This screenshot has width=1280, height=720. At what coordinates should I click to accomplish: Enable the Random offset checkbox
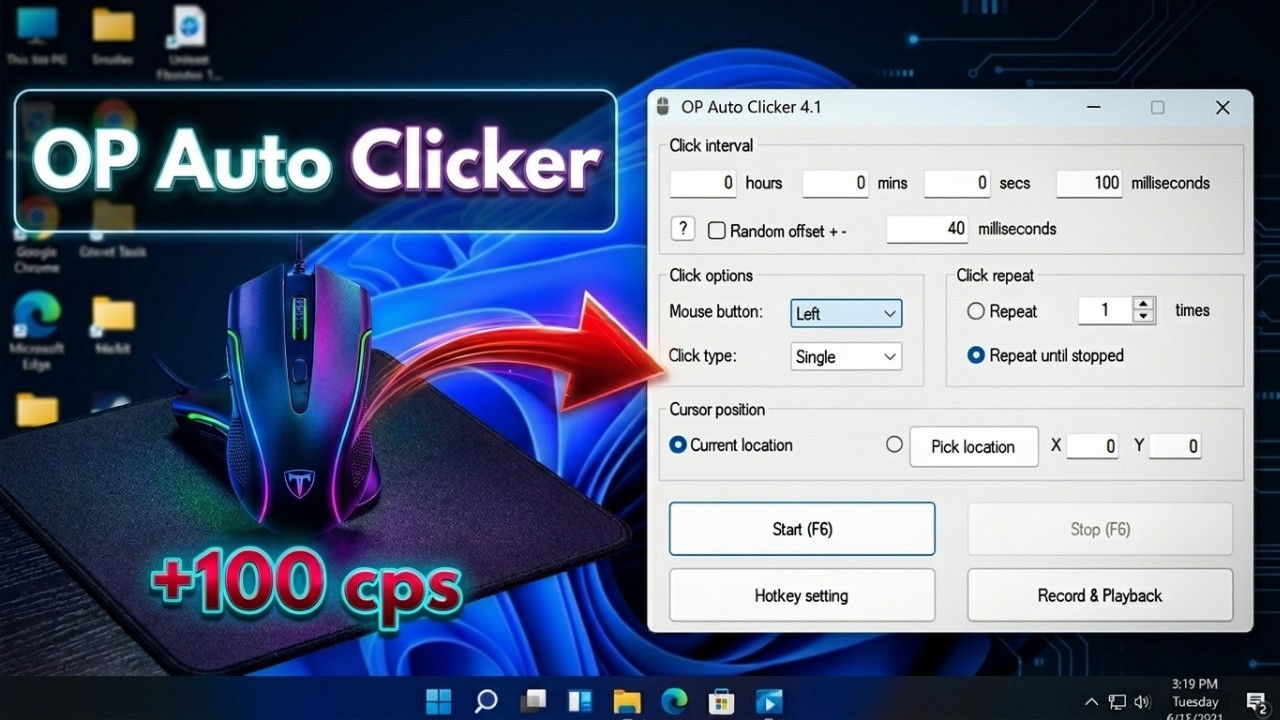tap(716, 230)
